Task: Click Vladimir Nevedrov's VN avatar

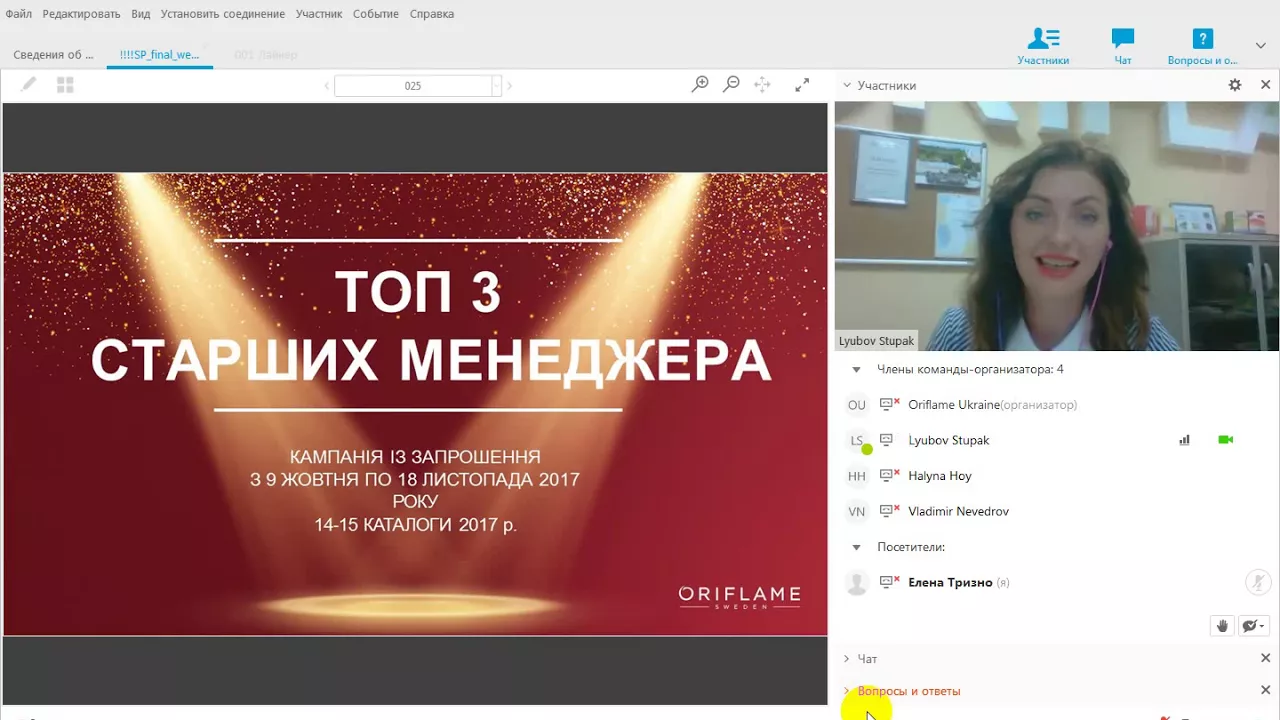Action: coord(857,511)
